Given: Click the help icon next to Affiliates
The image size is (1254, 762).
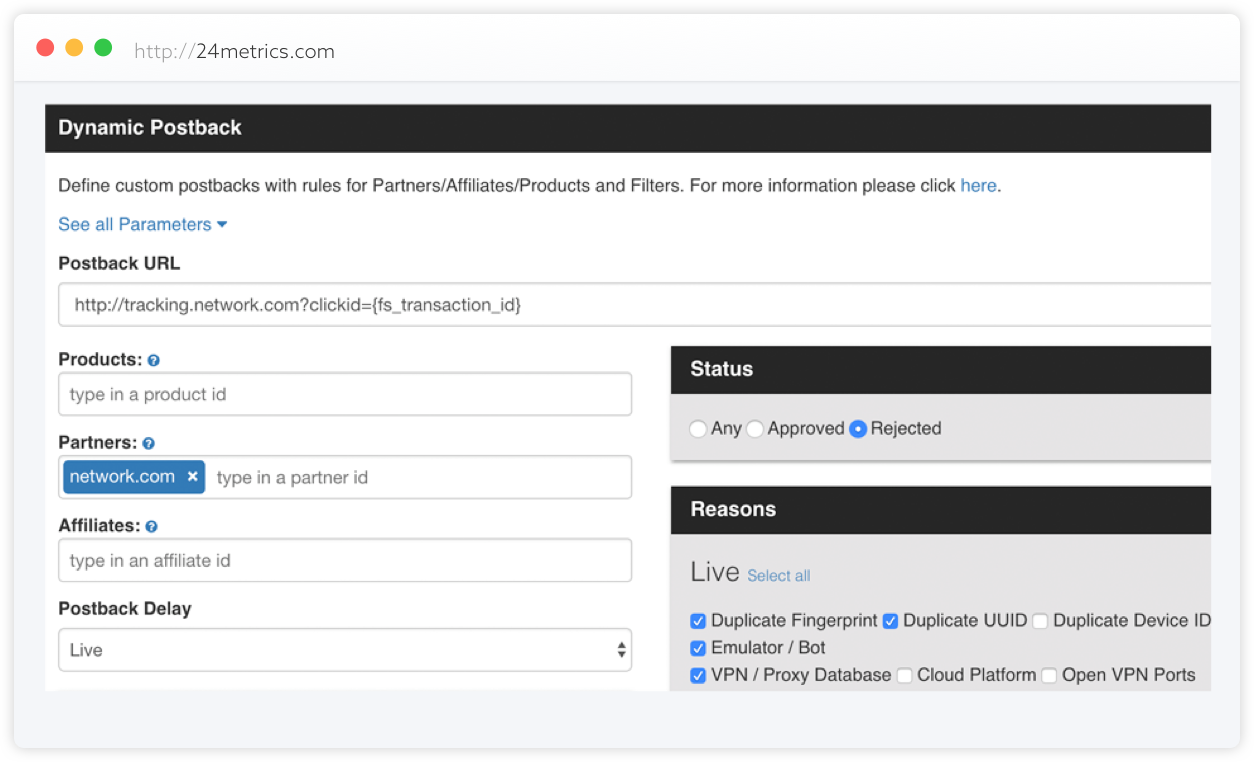Looking at the screenshot, I should tap(151, 526).
